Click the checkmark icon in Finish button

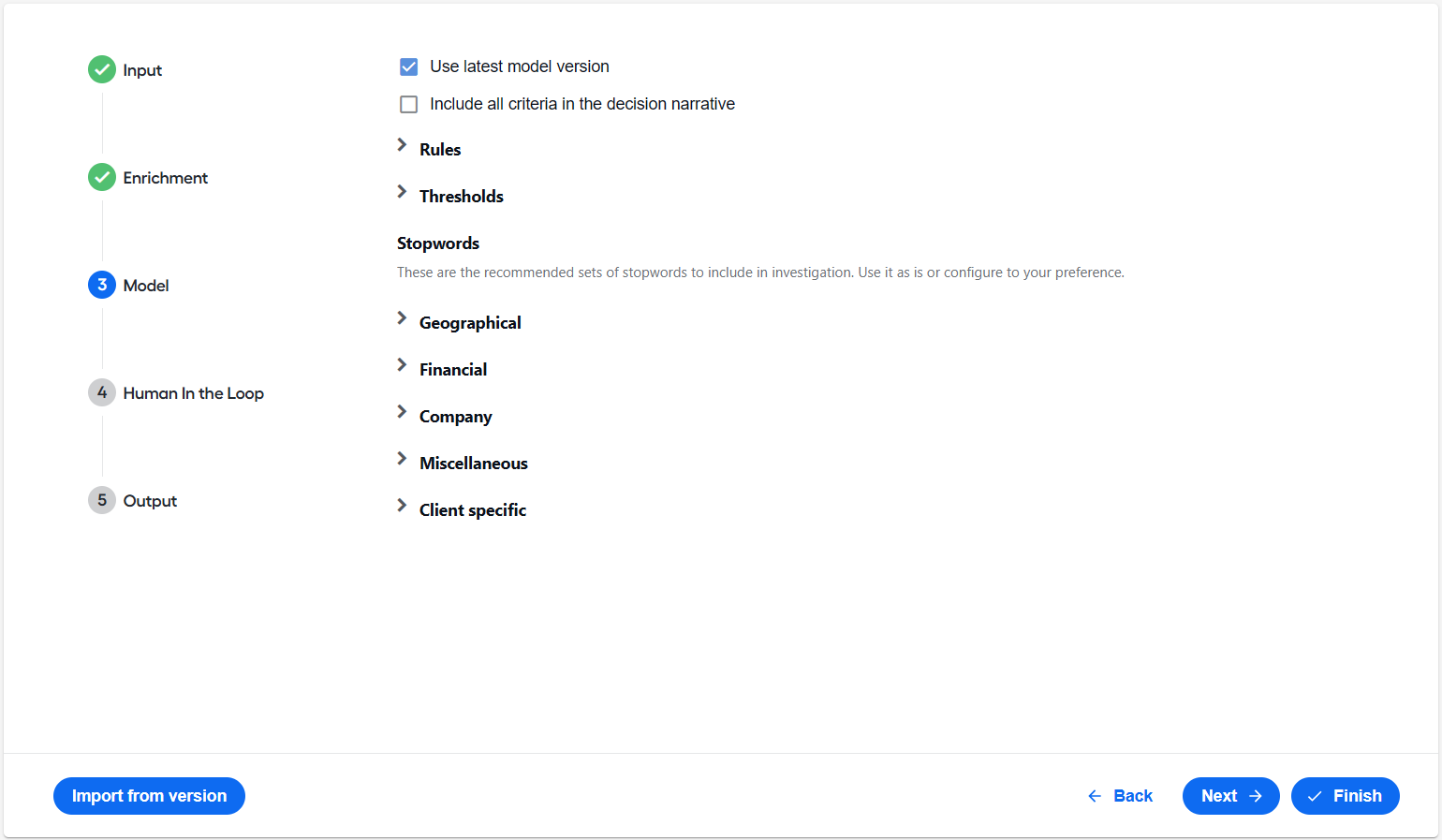(x=1315, y=796)
